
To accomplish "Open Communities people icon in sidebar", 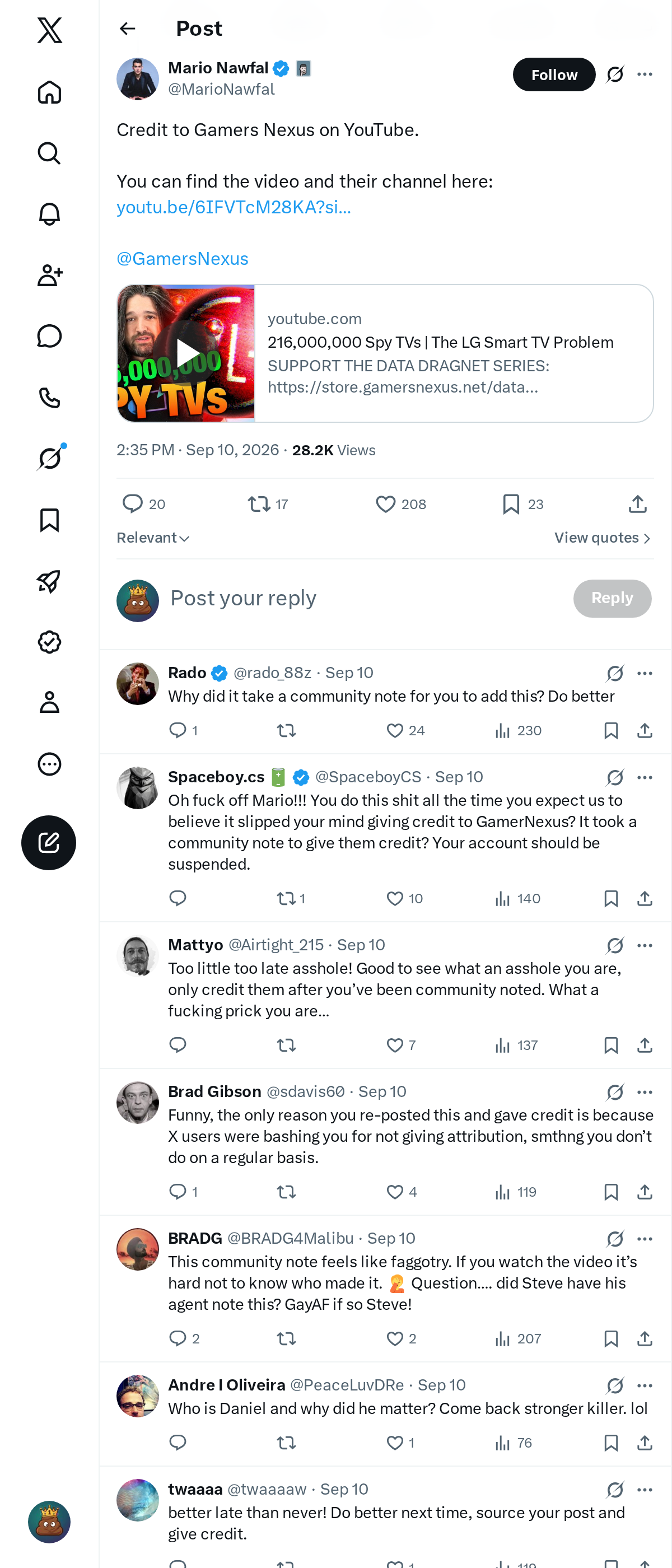I will click(49, 275).
